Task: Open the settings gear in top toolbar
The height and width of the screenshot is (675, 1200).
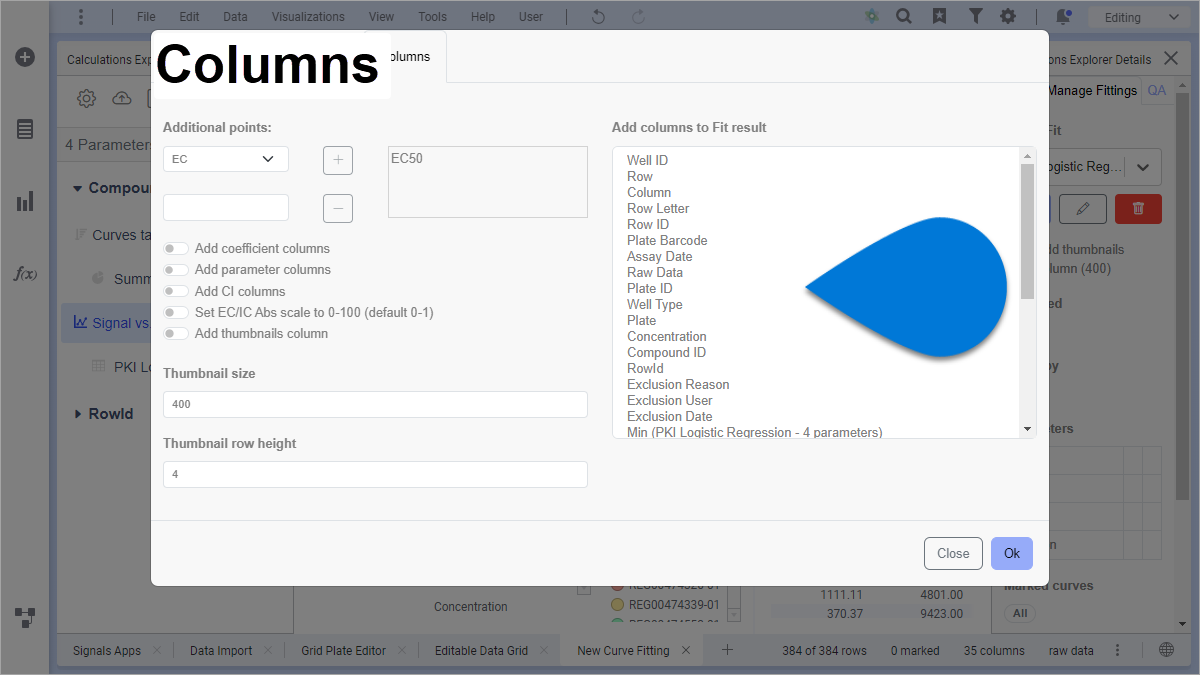Action: 1008,17
